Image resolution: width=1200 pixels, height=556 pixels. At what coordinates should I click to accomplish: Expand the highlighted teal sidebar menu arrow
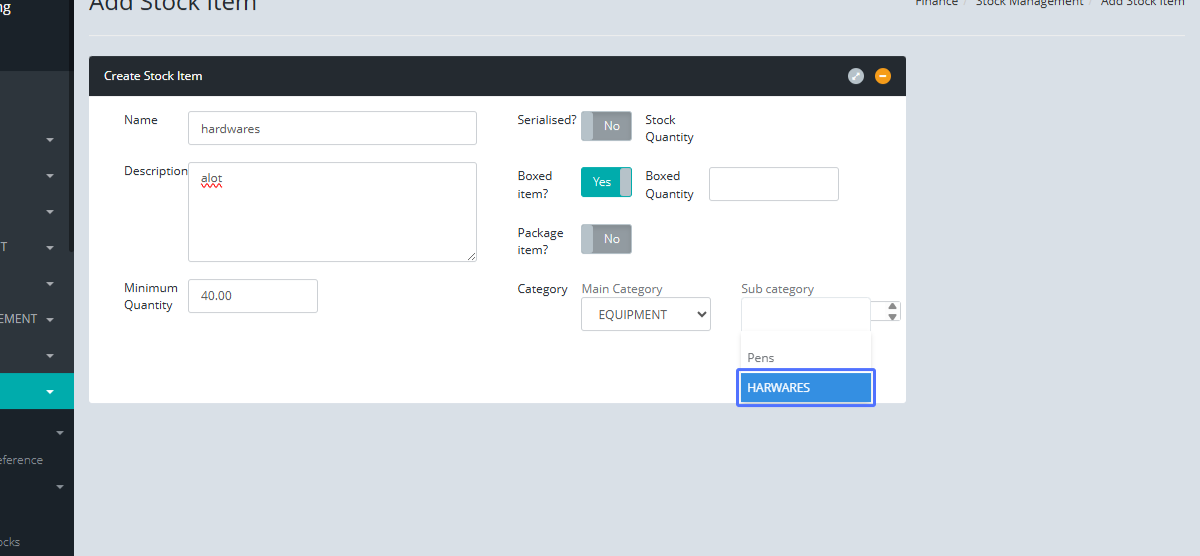pos(50,392)
